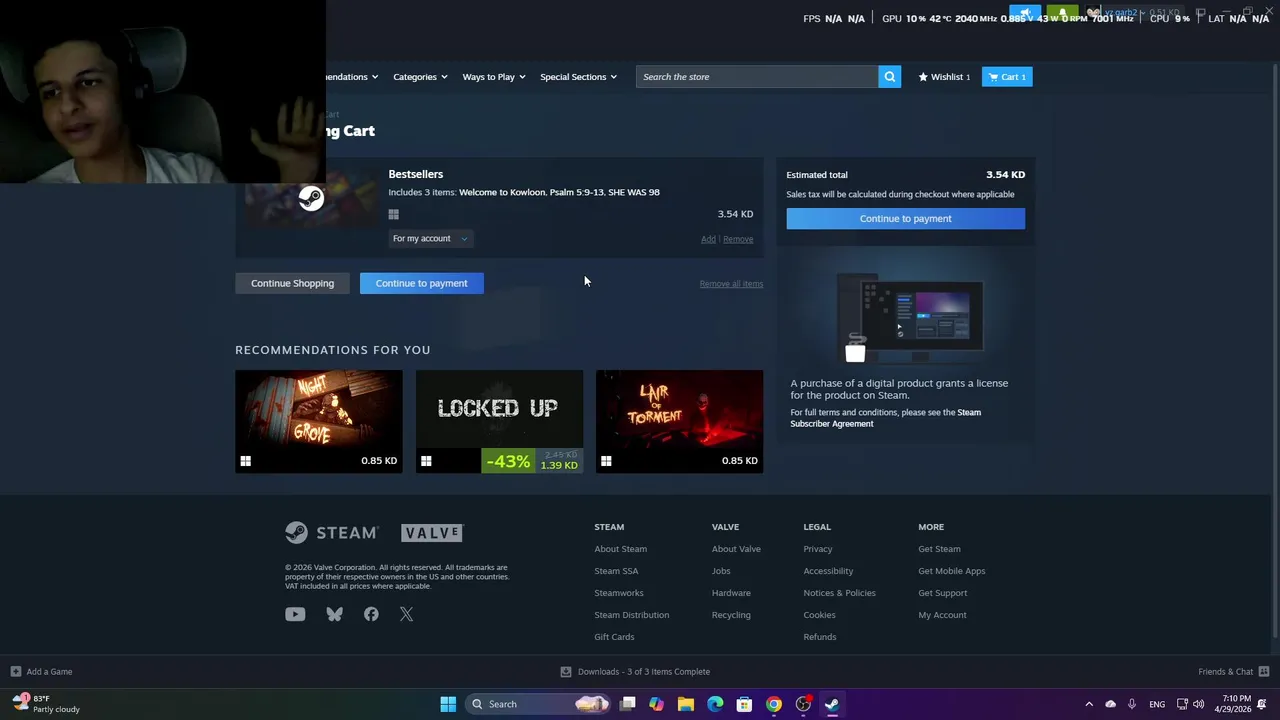The image size is (1280, 720).
Task: Open the Cookies footer link
Action: tap(819, 615)
